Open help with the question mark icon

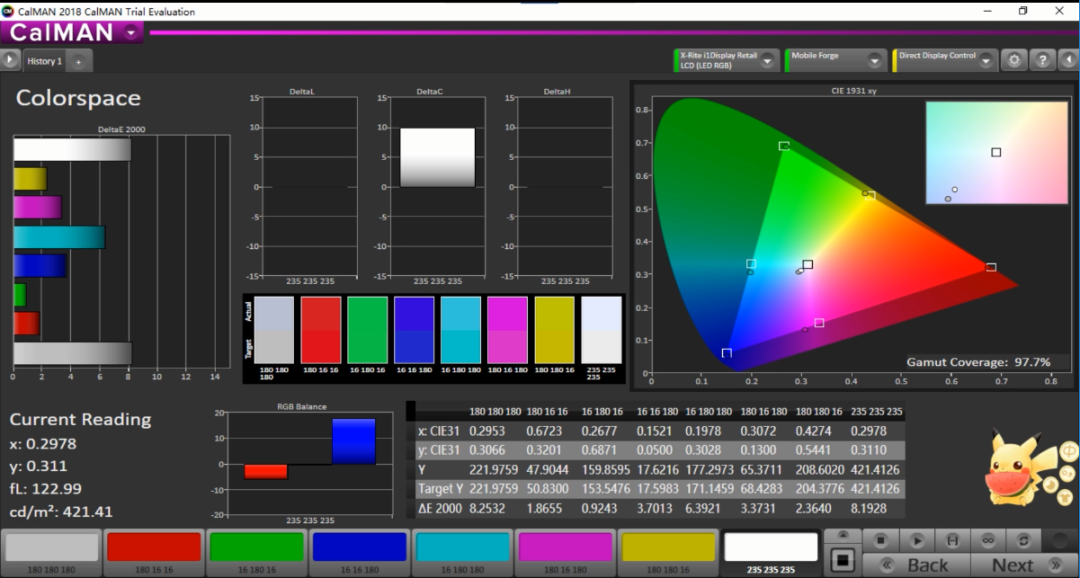pyautogui.click(x=1042, y=60)
